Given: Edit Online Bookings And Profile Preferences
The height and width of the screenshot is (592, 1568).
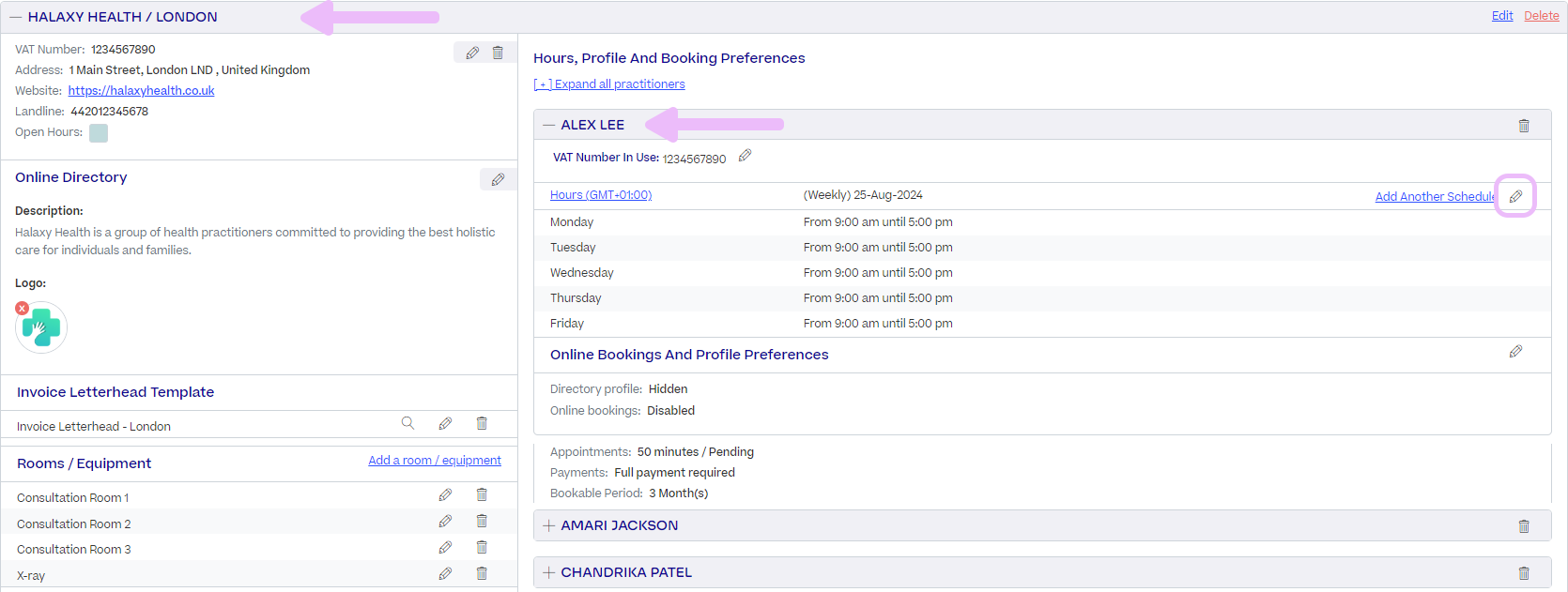Looking at the screenshot, I should point(1515,352).
